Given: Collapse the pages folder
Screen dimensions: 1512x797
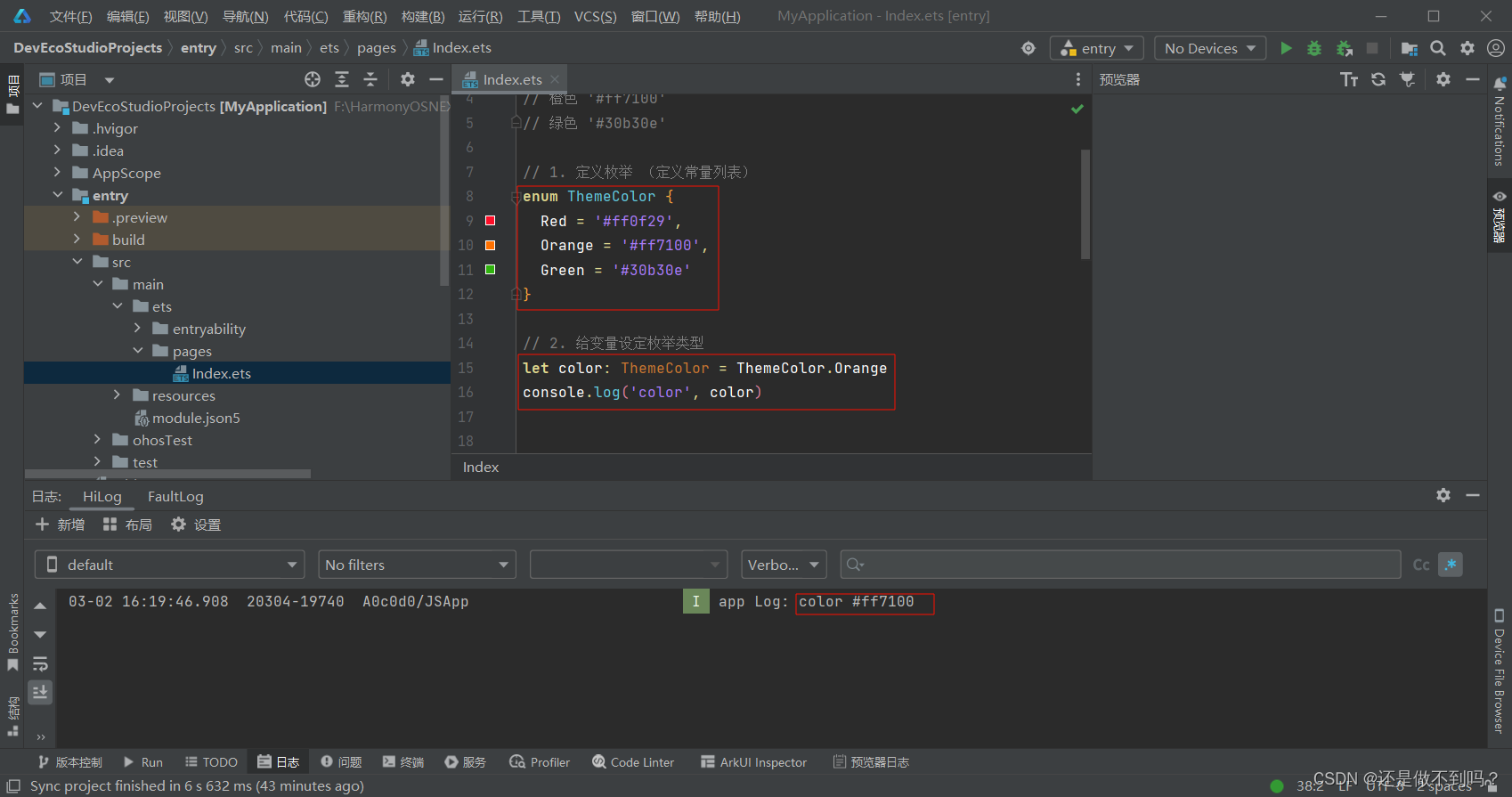Looking at the screenshot, I should pos(137,351).
